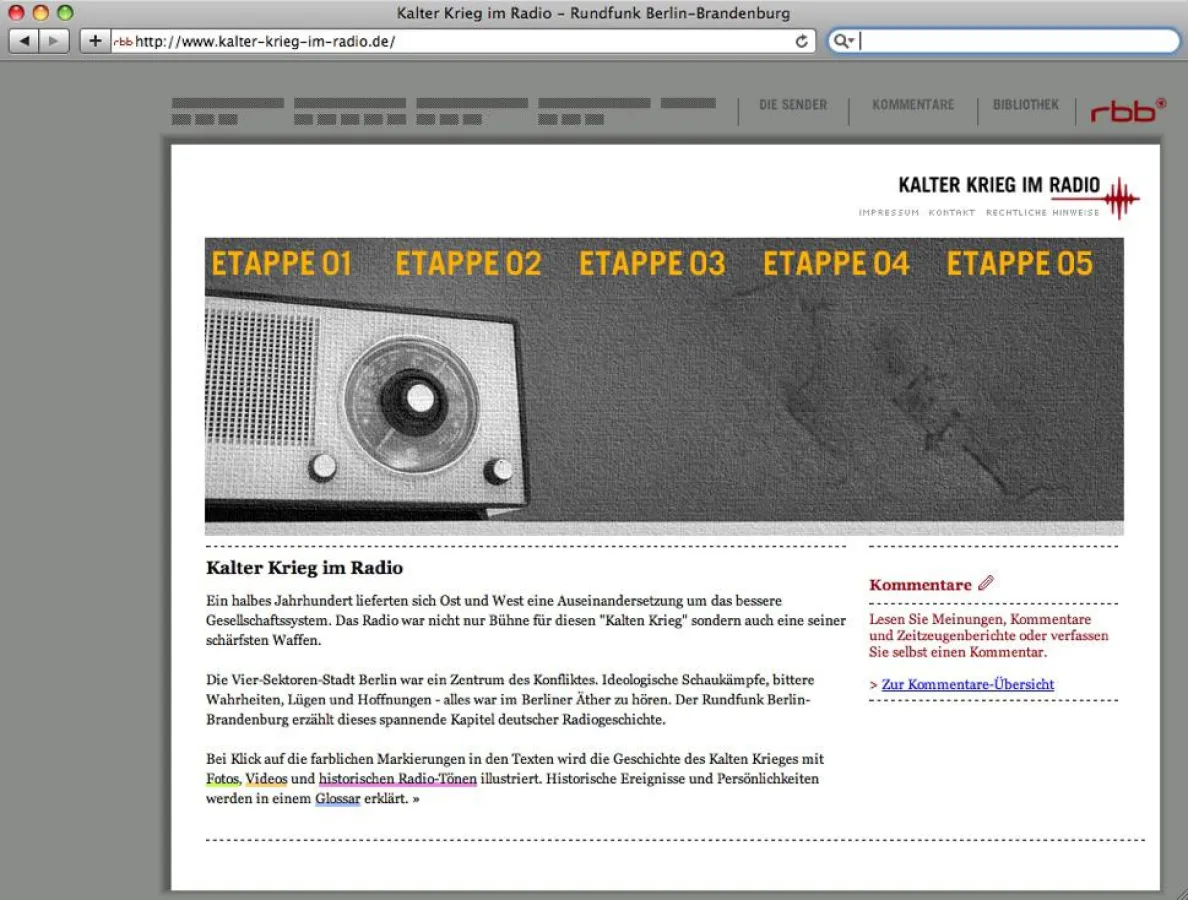The height and width of the screenshot is (900, 1188).
Task: Click the rbb favicon in the address bar
Action: tap(121, 41)
